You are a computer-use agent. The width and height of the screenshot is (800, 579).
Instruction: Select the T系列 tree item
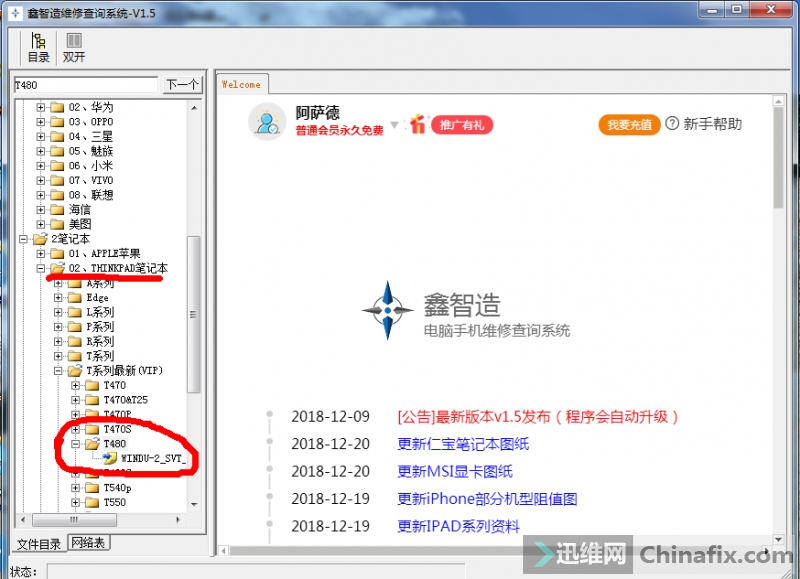99,356
